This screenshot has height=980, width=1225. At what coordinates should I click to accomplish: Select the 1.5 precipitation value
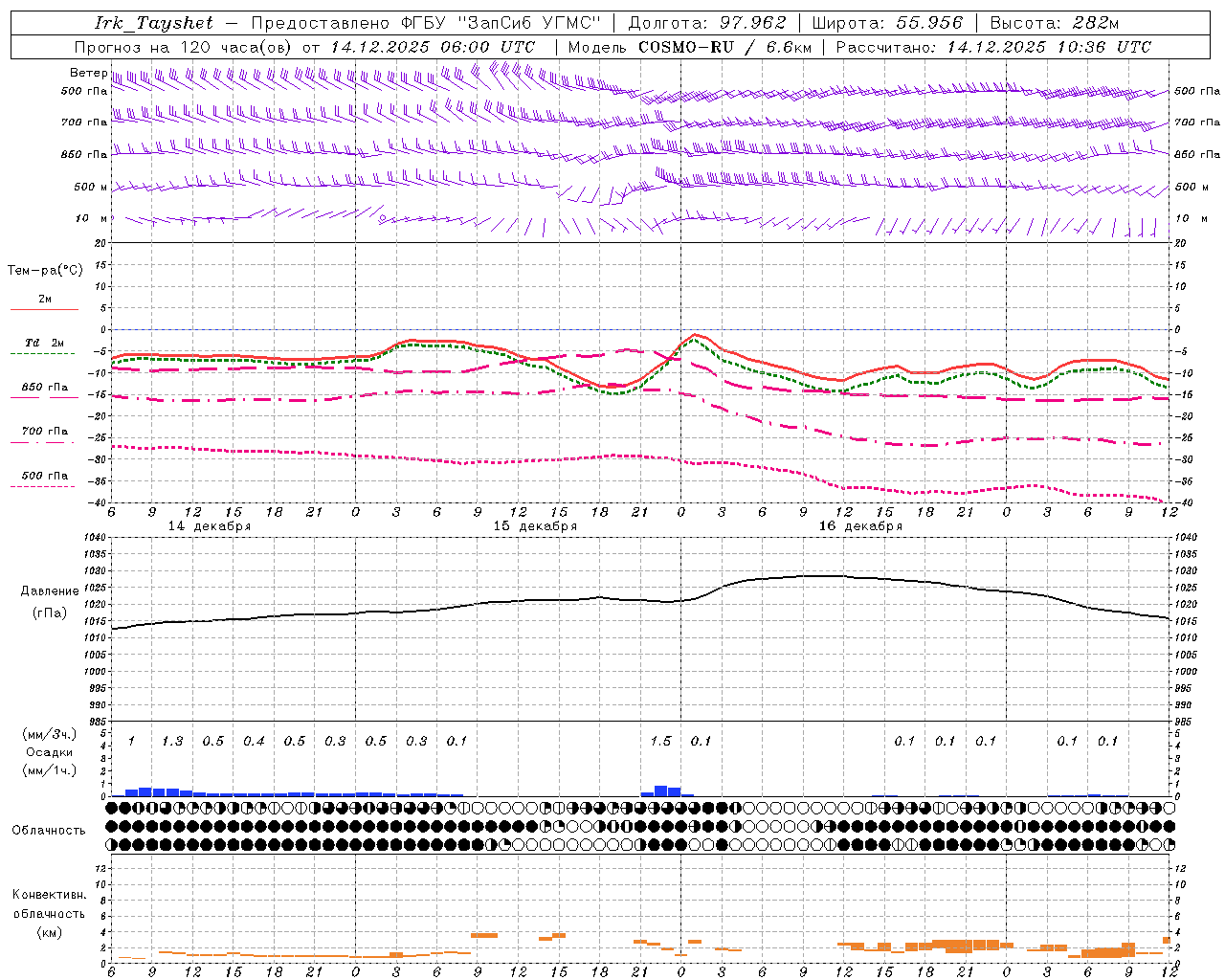click(x=660, y=741)
